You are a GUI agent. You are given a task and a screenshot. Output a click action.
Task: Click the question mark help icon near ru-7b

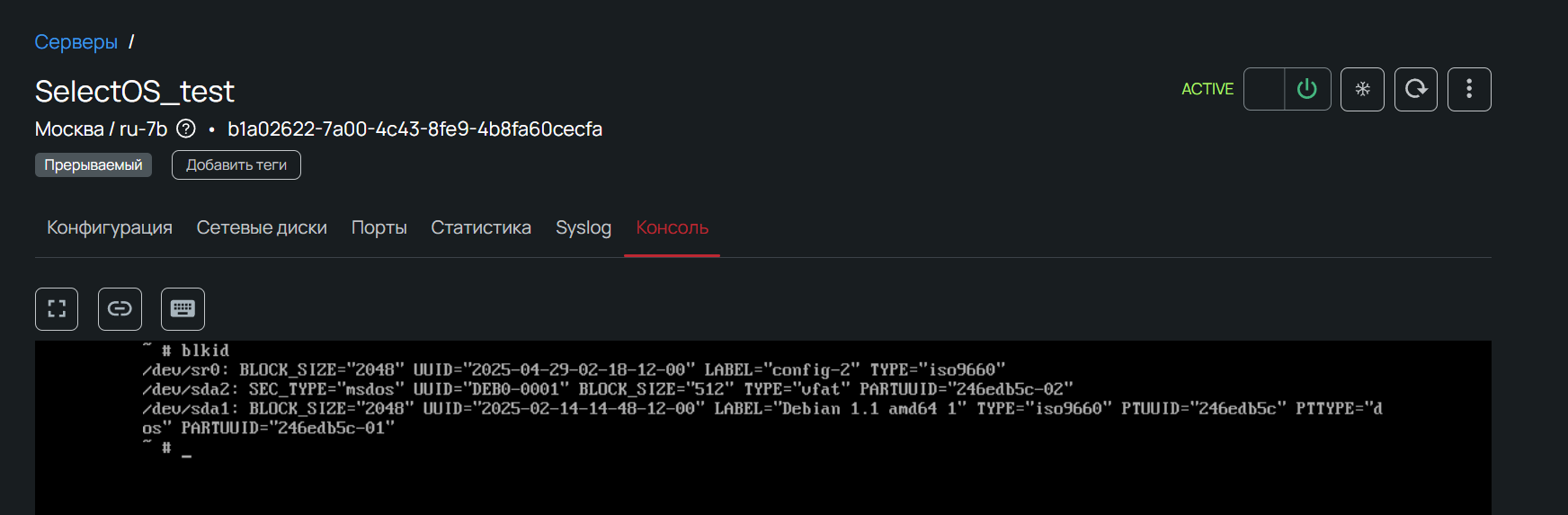pos(186,129)
